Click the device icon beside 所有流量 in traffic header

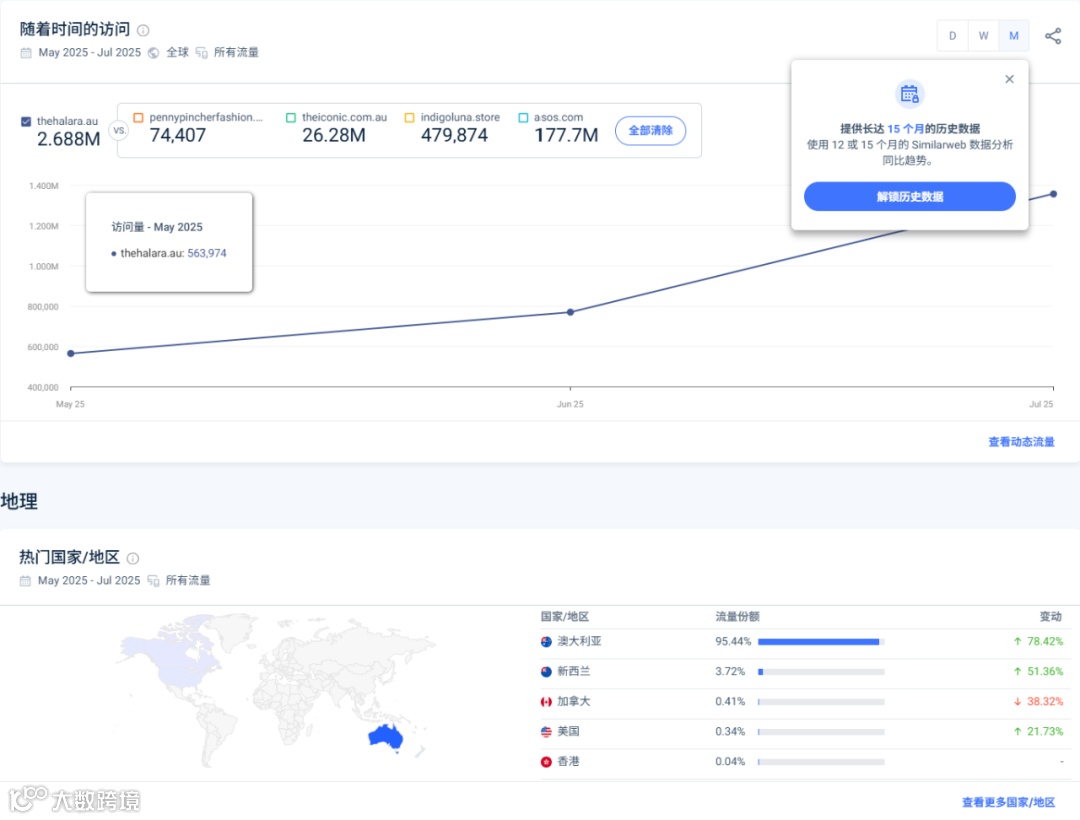(201, 53)
